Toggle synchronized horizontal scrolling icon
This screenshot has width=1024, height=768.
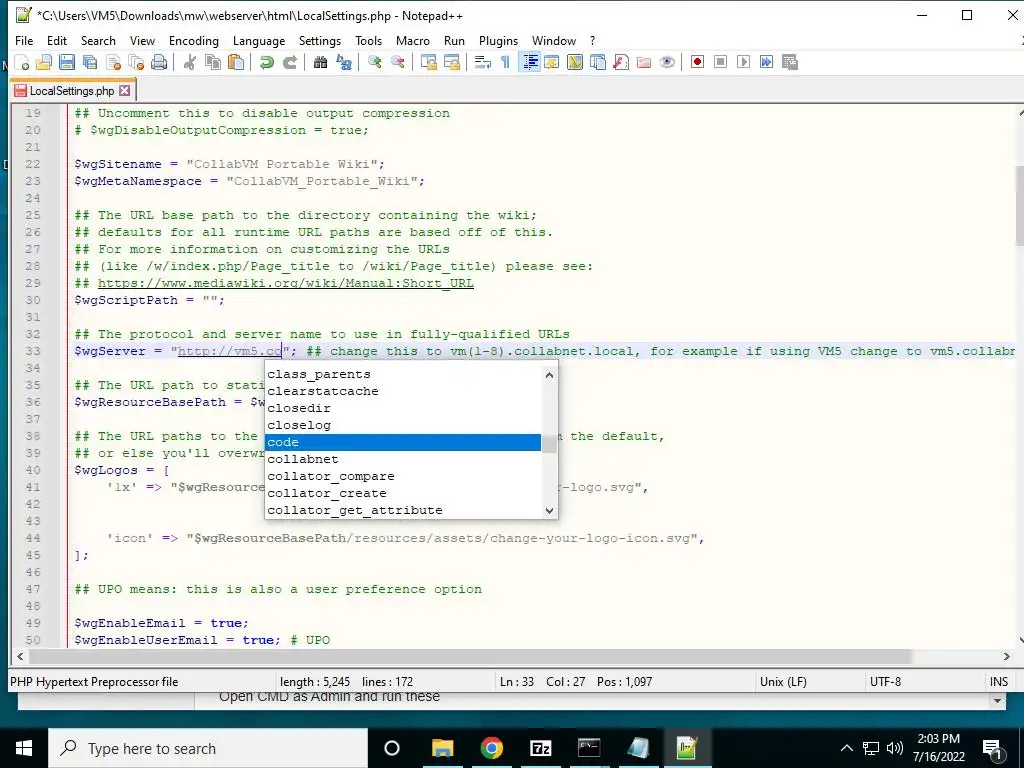(x=451, y=62)
